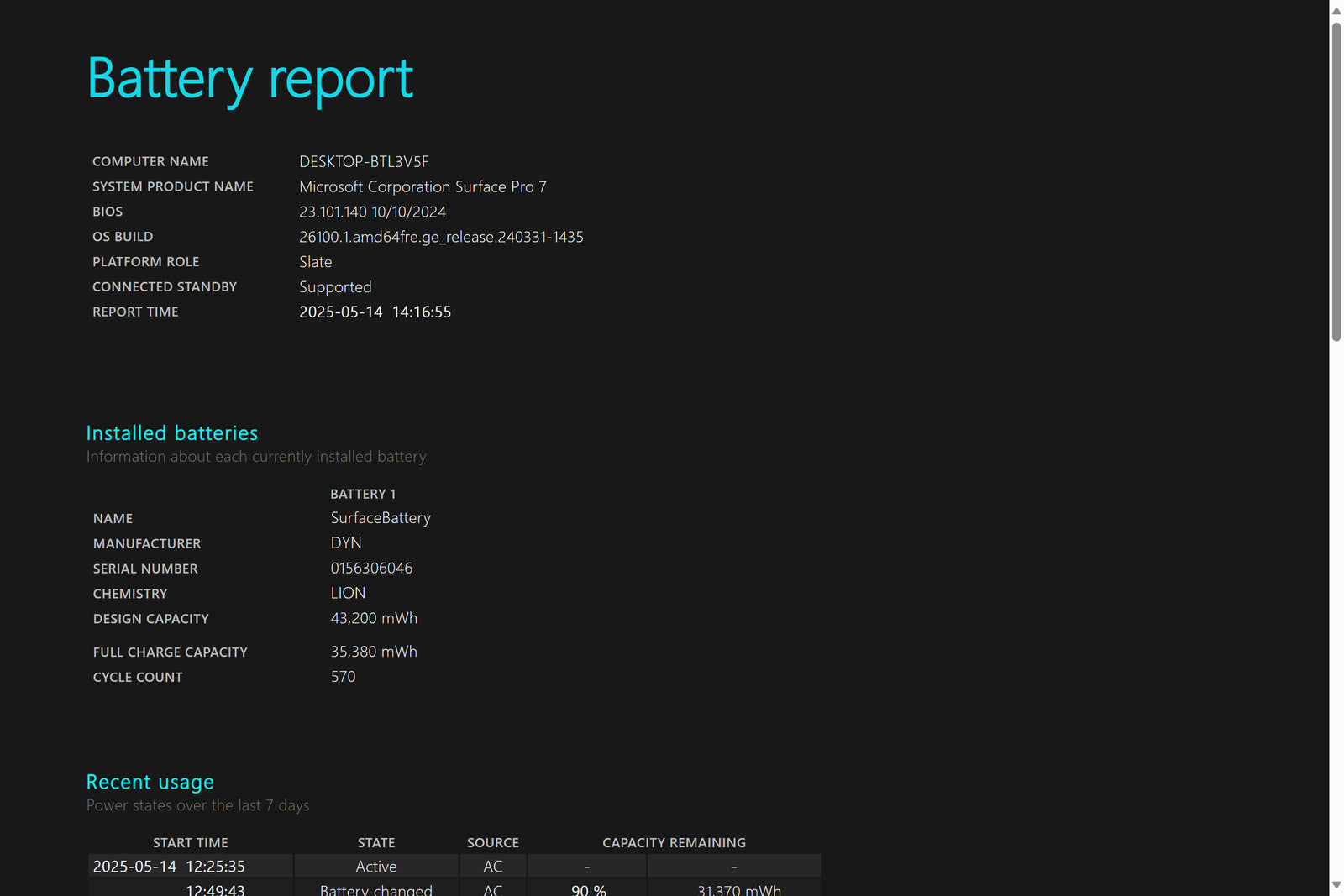Click the battery serial number 0156306046
1344x896 pixels.
[x=371, y=569]
